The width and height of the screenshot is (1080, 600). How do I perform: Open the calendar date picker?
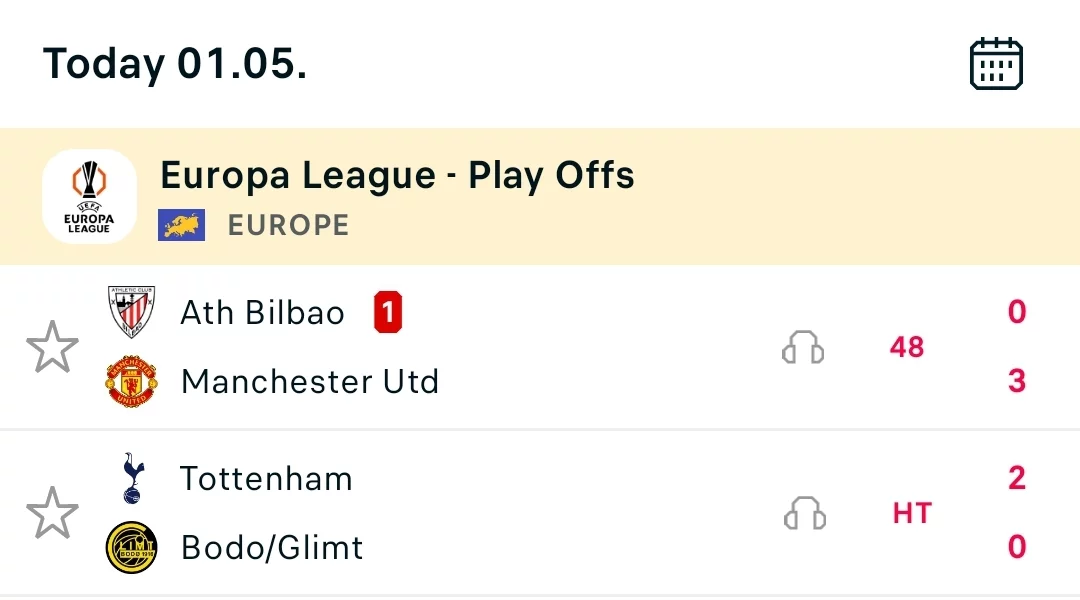[996, 64]
